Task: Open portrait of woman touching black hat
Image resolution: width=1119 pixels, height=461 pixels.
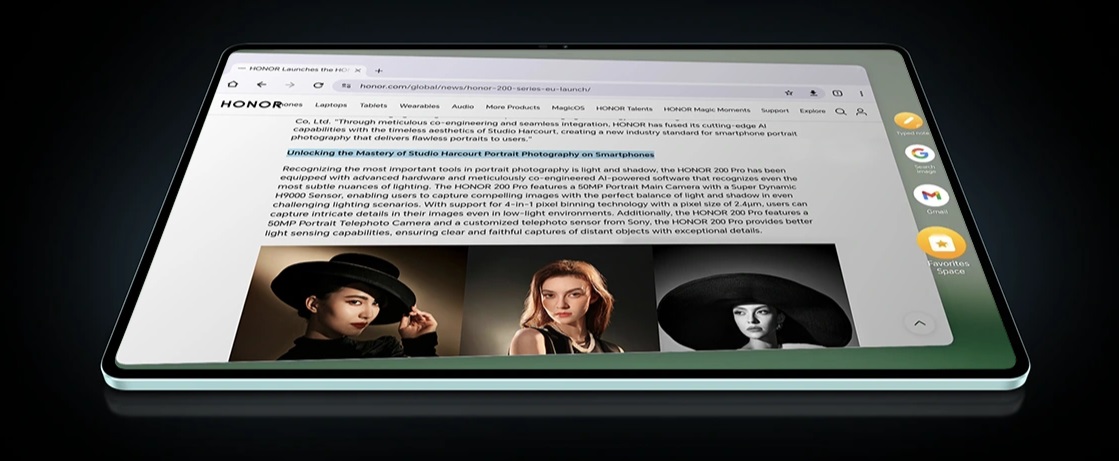Action: coord(347,303)
